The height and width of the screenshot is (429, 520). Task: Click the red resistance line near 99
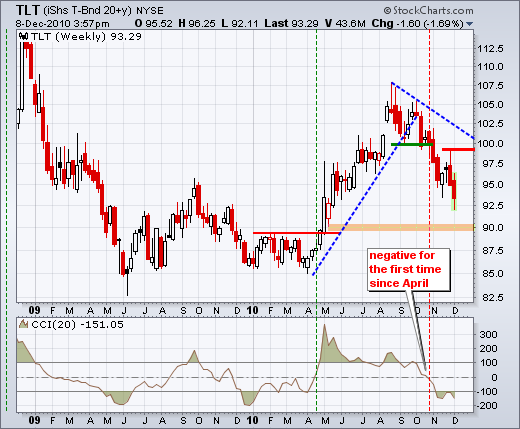coord(458,149)
